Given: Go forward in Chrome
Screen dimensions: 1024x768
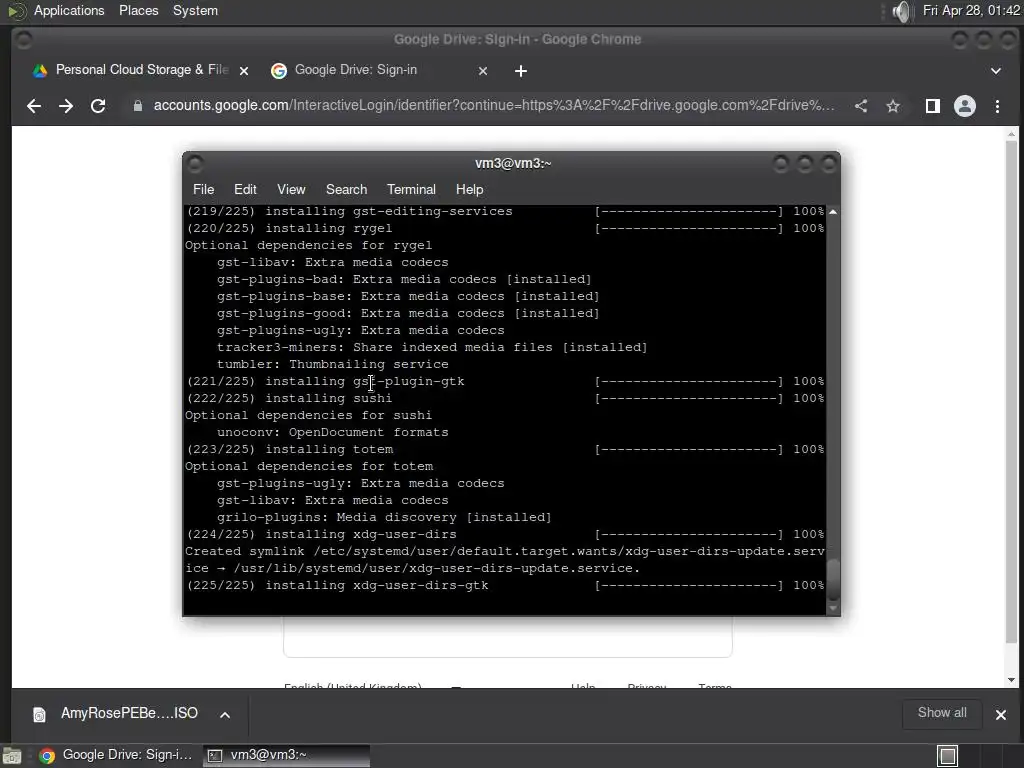Looking at the screenshot, I should point(66,106).
